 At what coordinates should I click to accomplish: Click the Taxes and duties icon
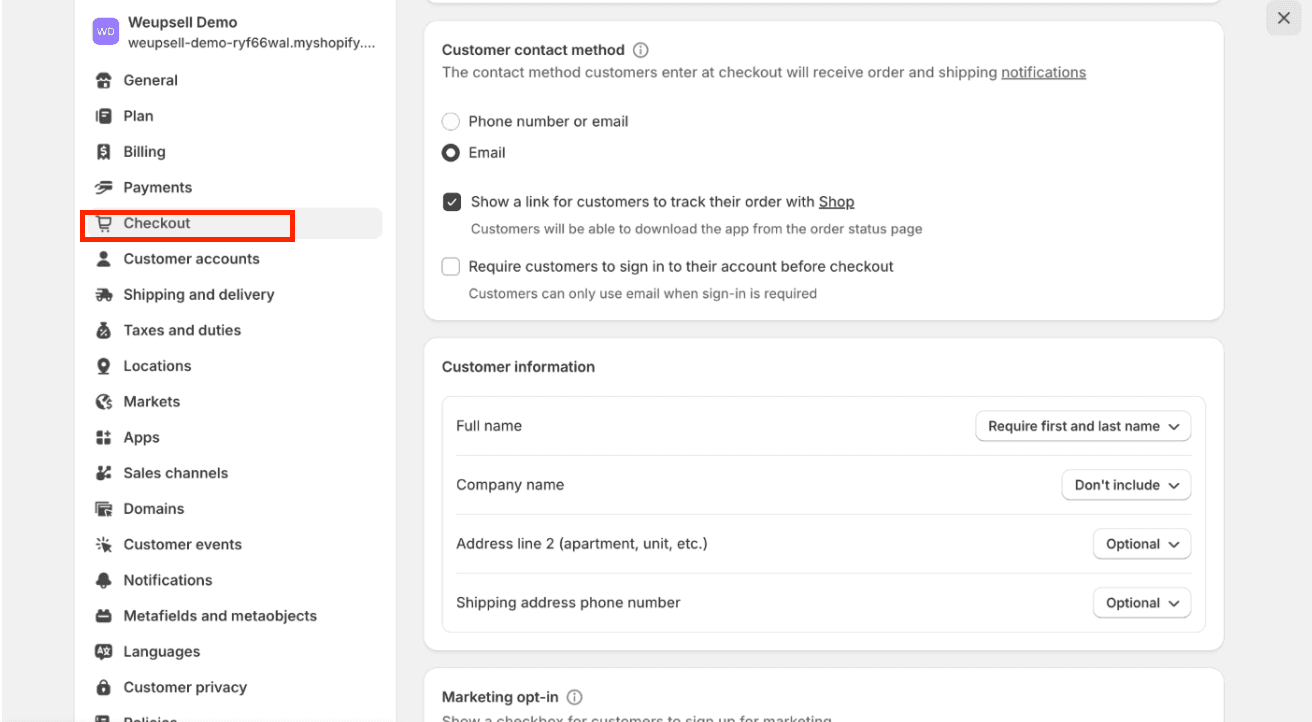(x=103, y=330)
